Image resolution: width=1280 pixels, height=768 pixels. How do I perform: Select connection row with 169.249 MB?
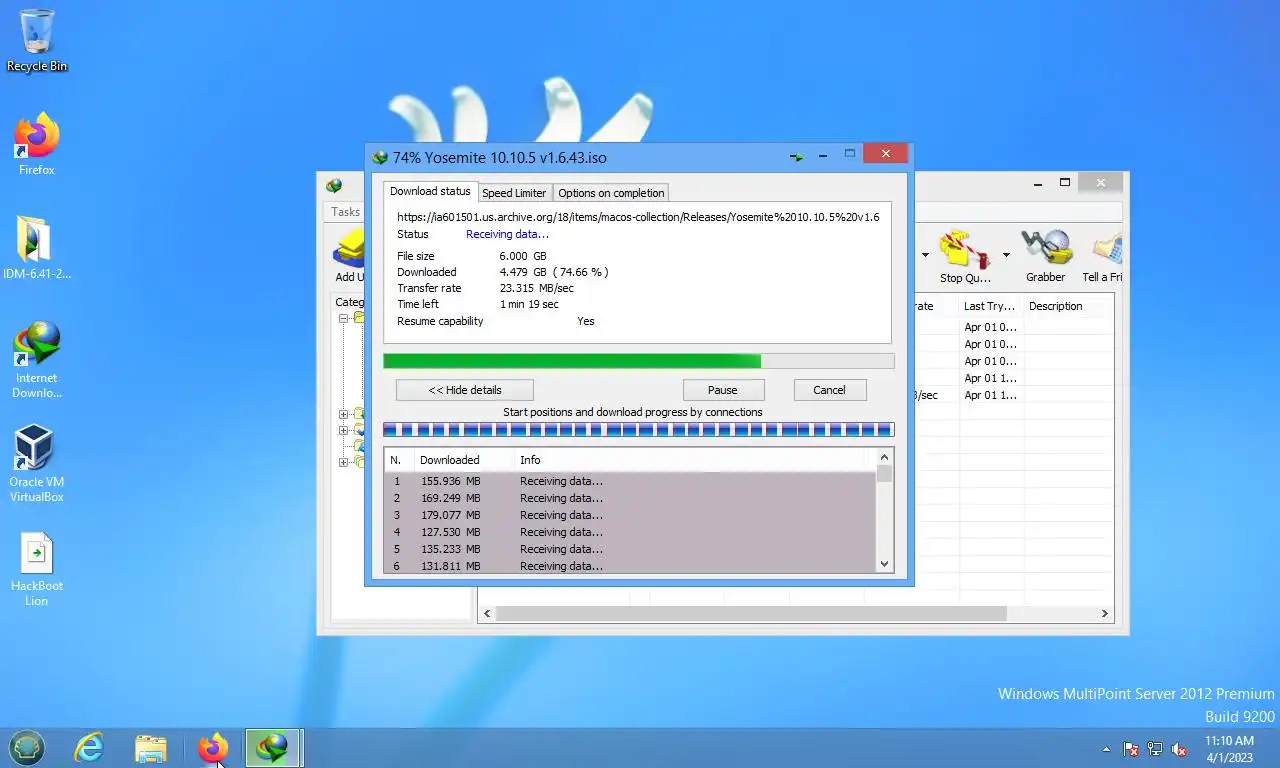coord(630,498)
